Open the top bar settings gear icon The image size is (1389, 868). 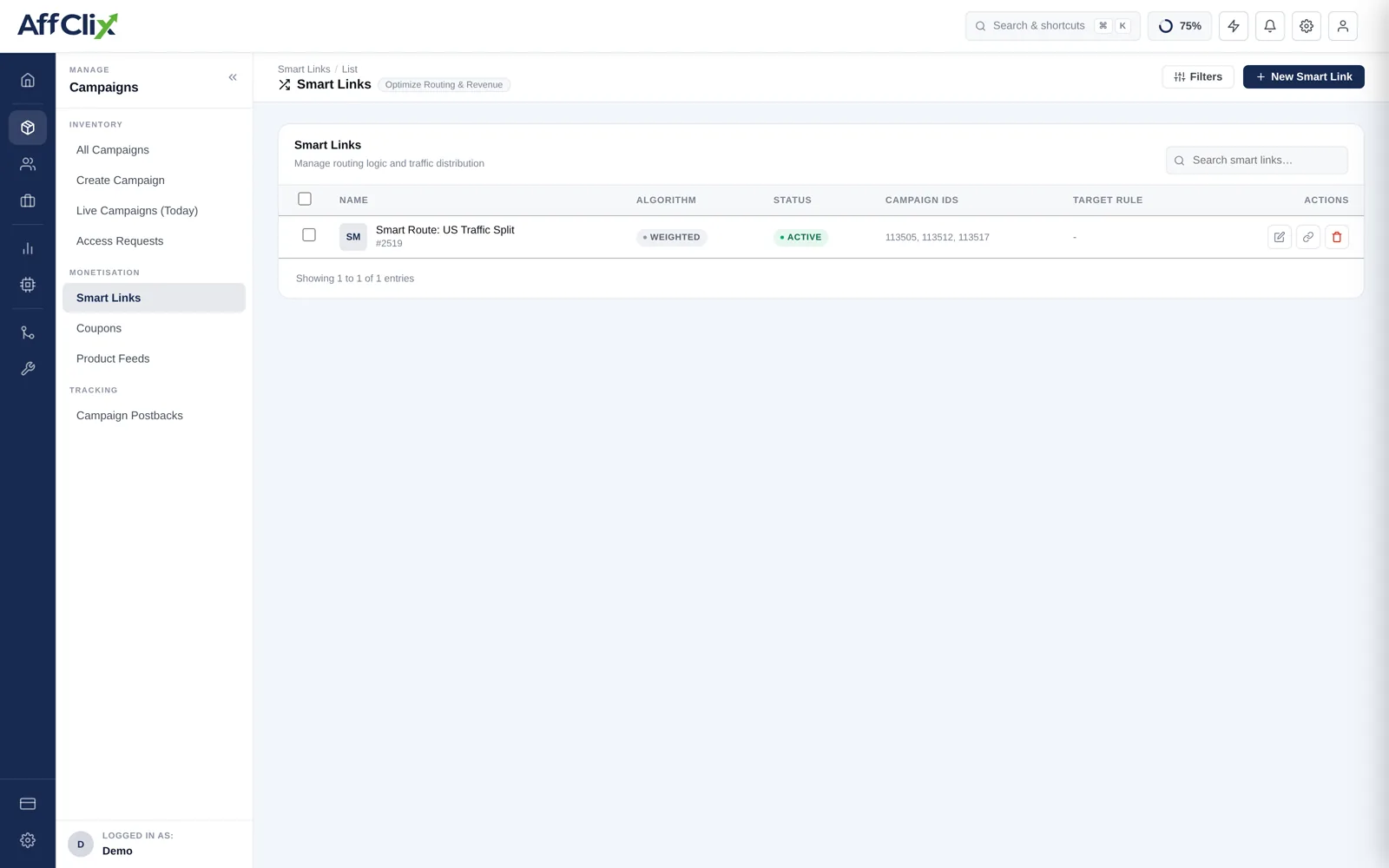coord(1307,26)
